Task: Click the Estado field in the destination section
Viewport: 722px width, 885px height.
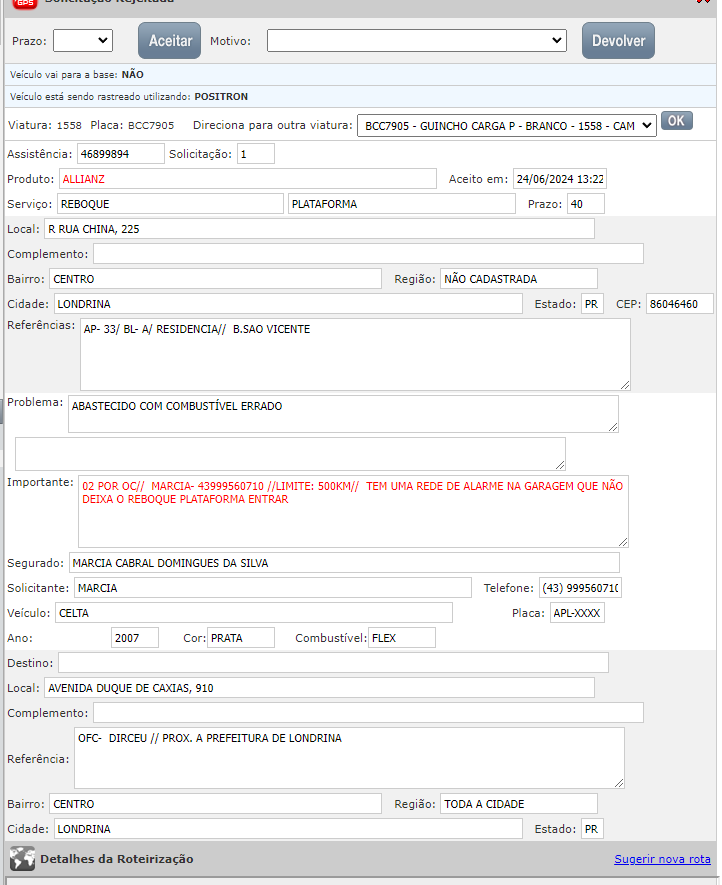Action: tap(592, 829)
